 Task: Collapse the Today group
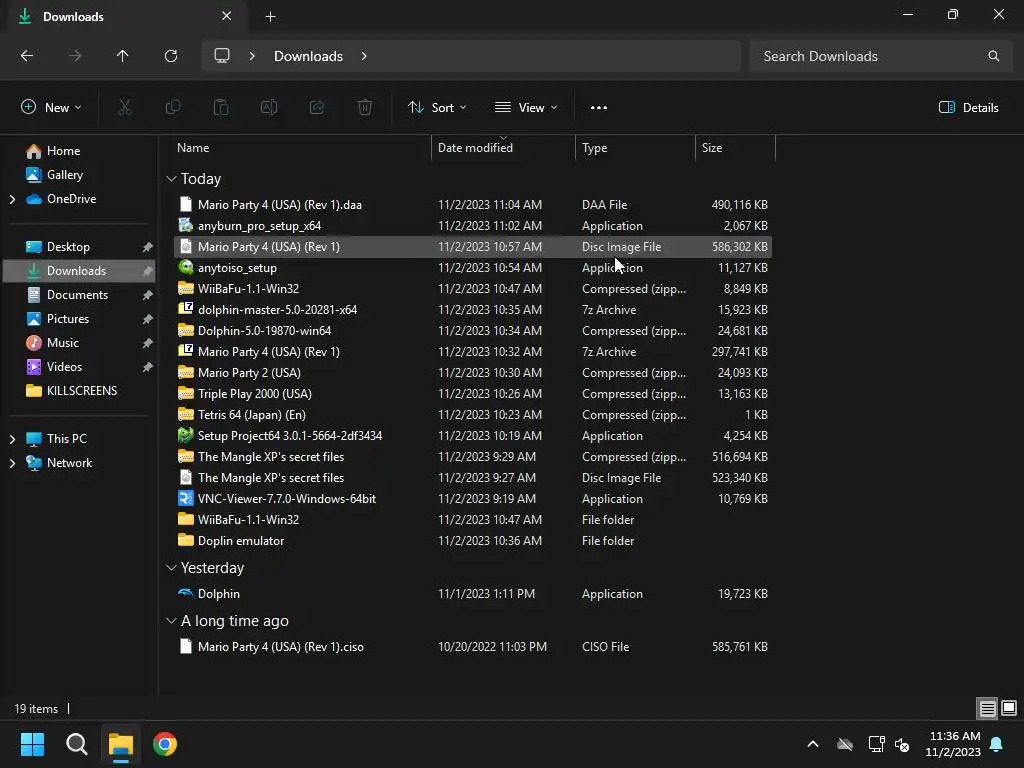coord(171,179)
